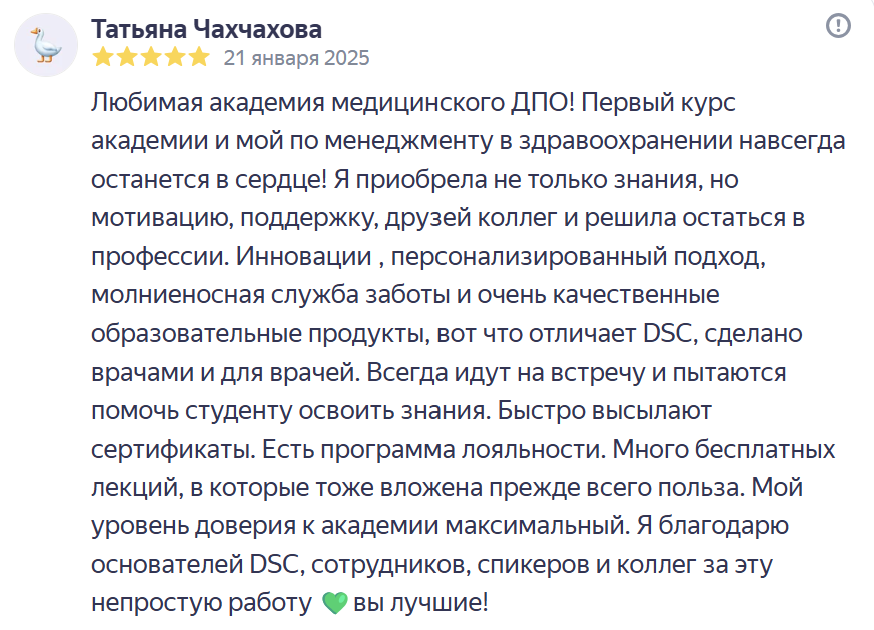Click the review date 21 января 2025
Screen dimensions: 874x630
[296, 58]
